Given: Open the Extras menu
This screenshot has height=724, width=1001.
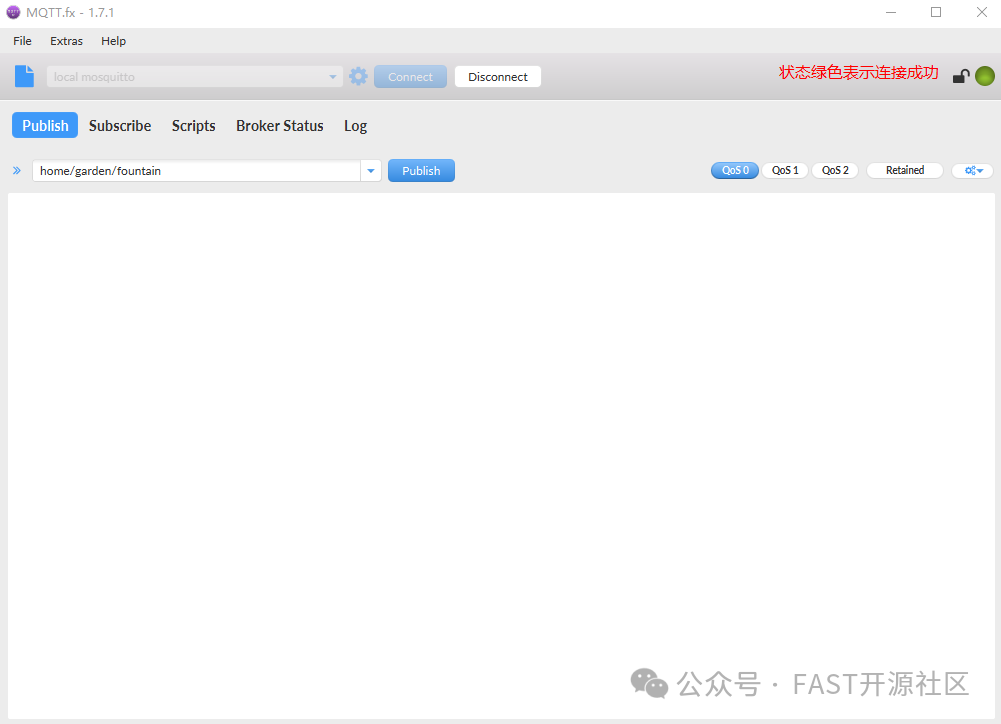Looking at the screenshot, I should pos(66,41).
